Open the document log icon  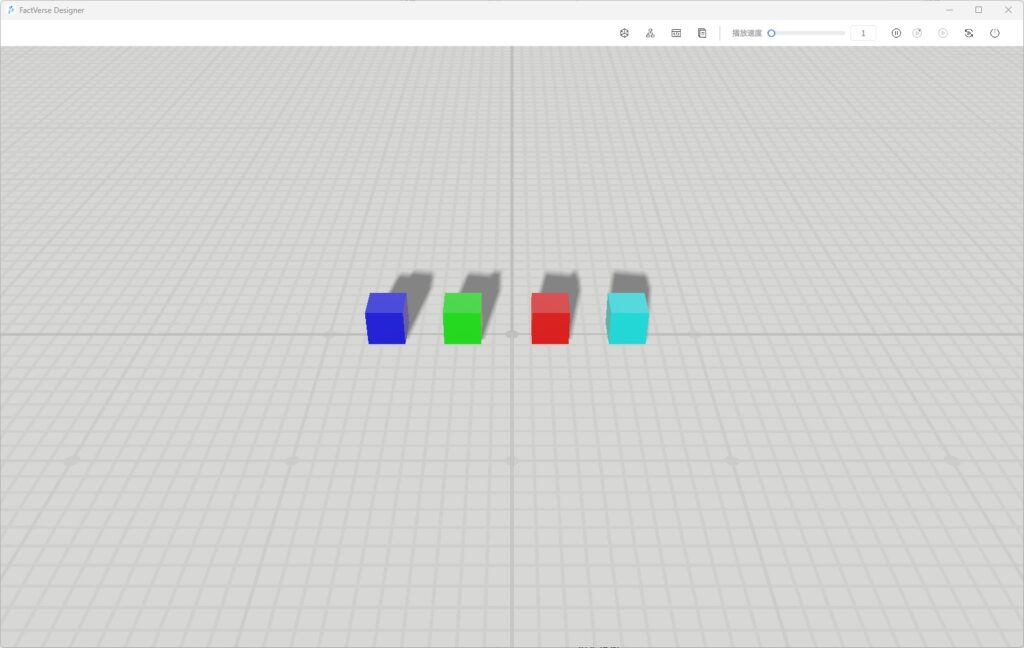[702, 33]
